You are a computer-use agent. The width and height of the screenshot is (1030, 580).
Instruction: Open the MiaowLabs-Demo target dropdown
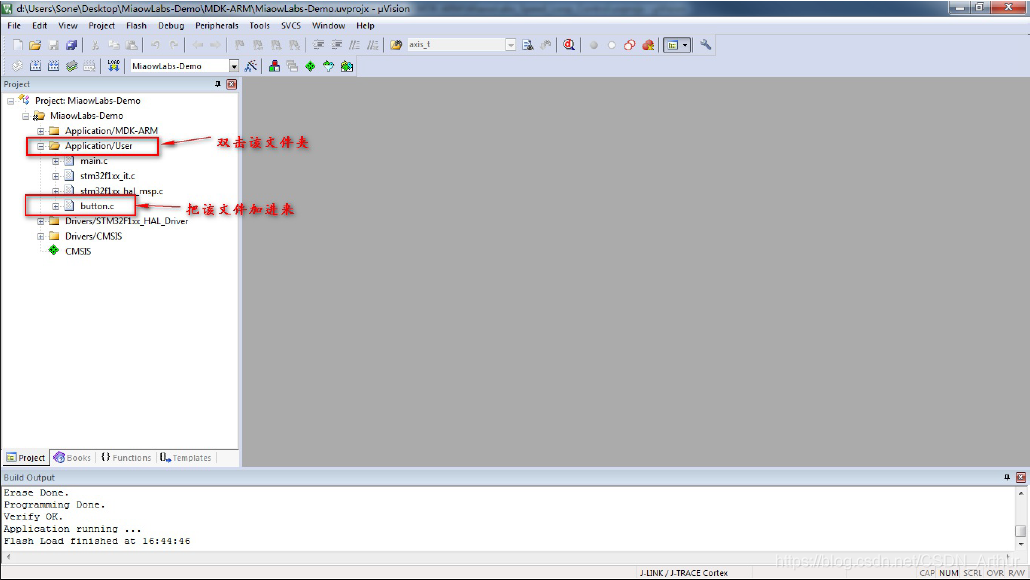click(234, 66)
